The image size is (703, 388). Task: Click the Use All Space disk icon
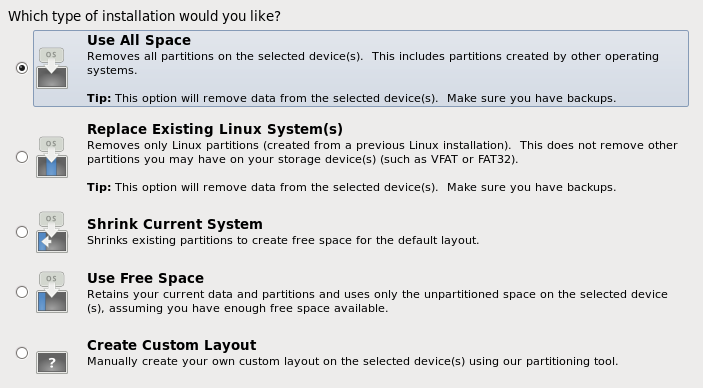52,68
